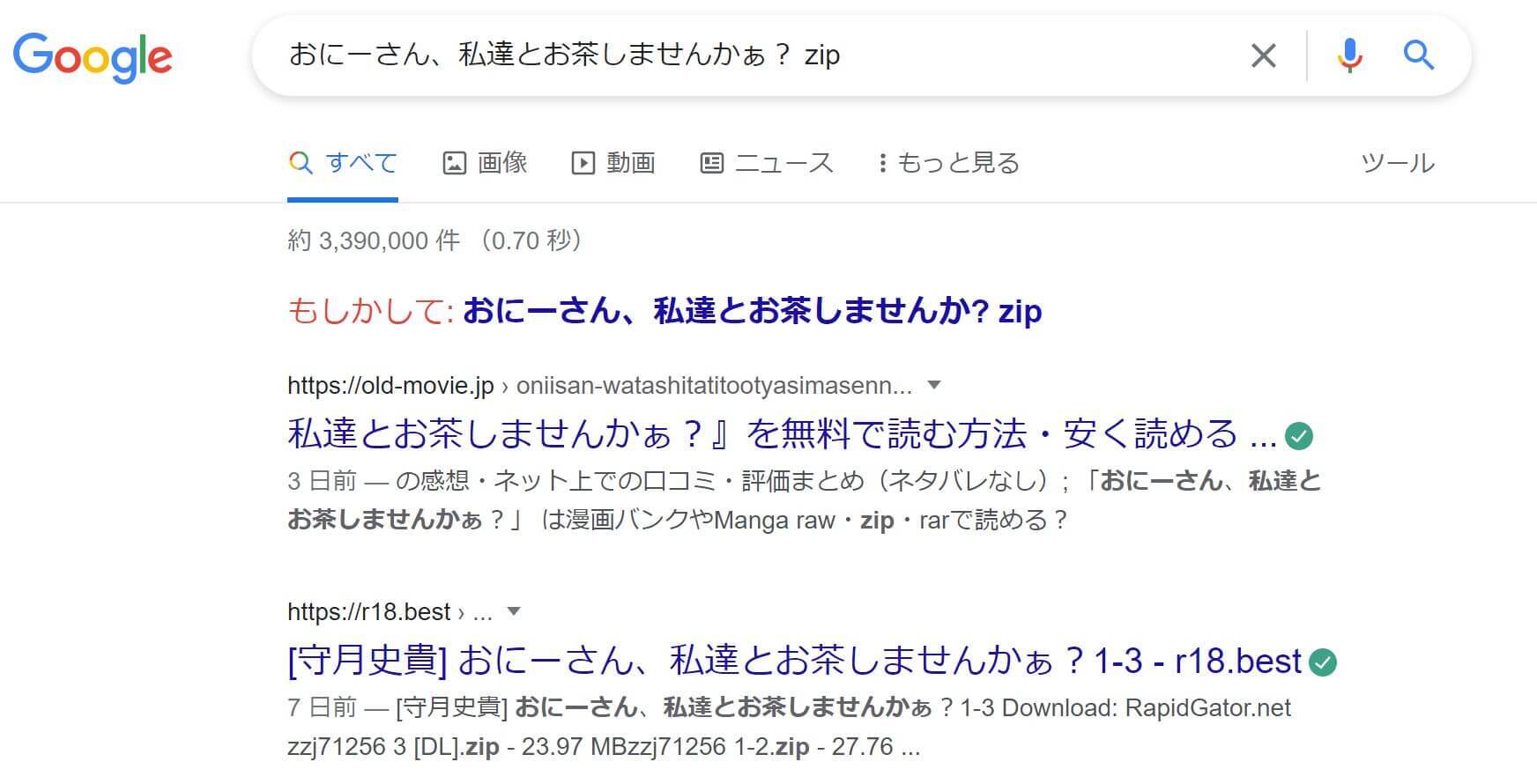Clear the search box with the X icon

click(x=1263, y=55)
